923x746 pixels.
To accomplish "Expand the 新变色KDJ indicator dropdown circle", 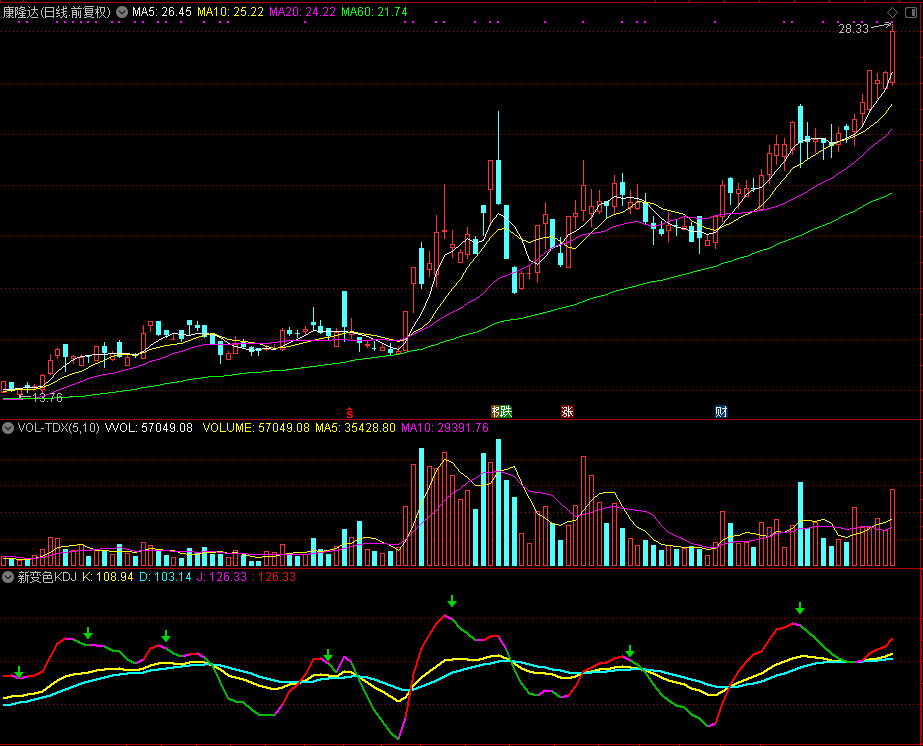I will [8, 577].
